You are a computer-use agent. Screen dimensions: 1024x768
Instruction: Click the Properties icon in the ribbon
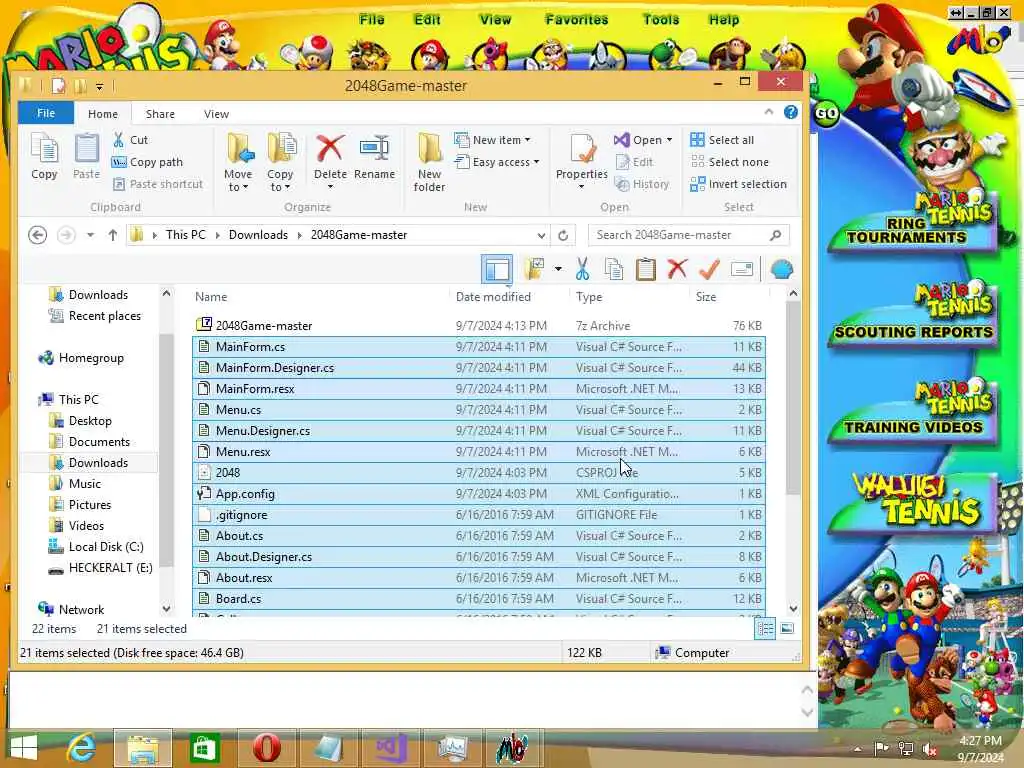pyautogui.click(x=581, y=150)
